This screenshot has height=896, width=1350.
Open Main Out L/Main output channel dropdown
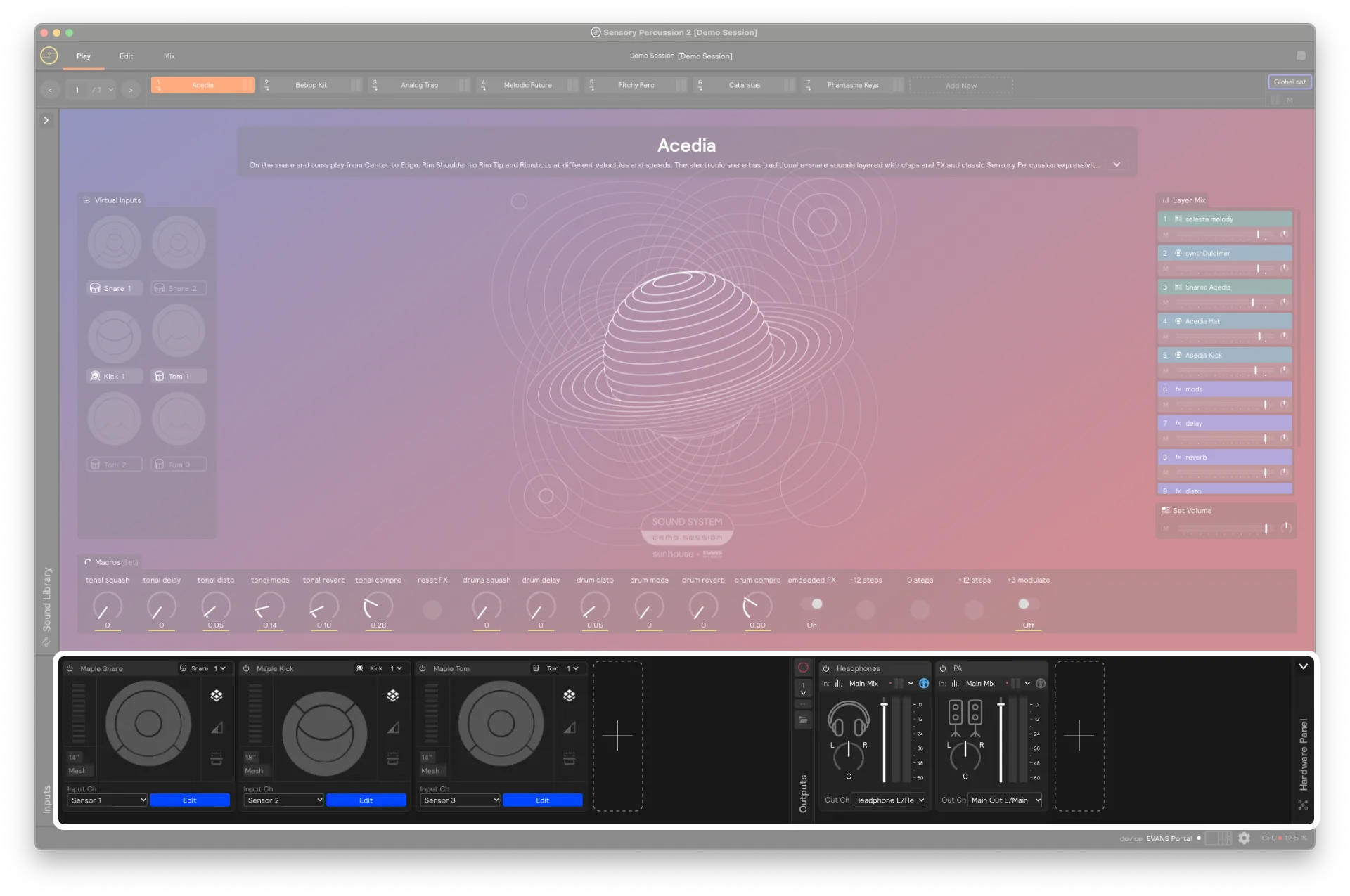1005,800
